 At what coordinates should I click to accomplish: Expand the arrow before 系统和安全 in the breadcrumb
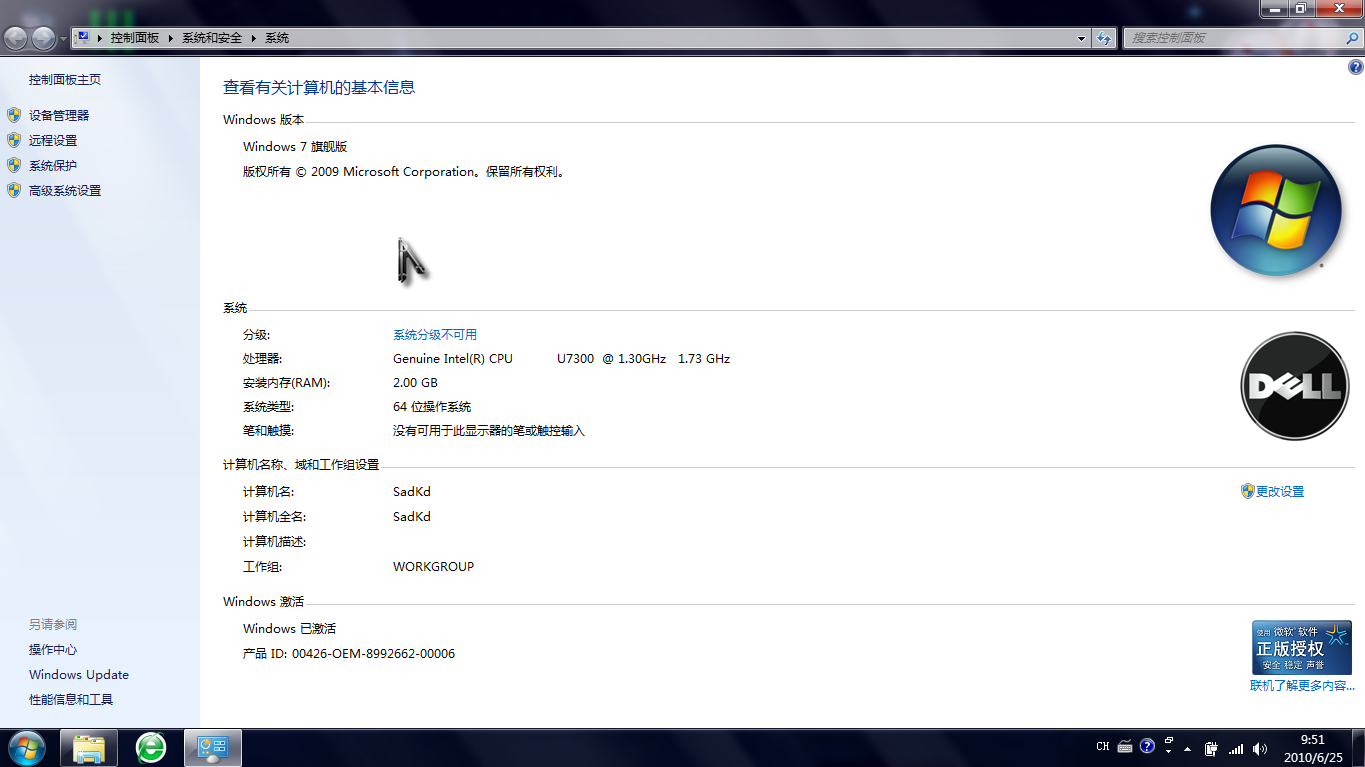pos(172,38)
